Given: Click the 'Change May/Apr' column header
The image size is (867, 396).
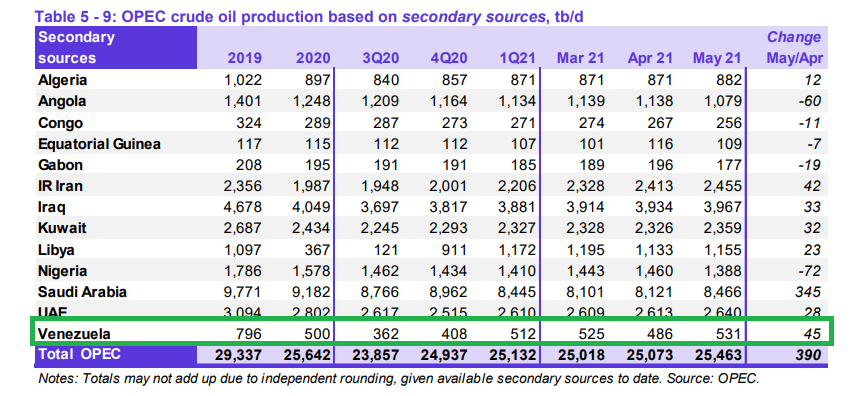Looking at the screenshot, I should tap(795, 48).
